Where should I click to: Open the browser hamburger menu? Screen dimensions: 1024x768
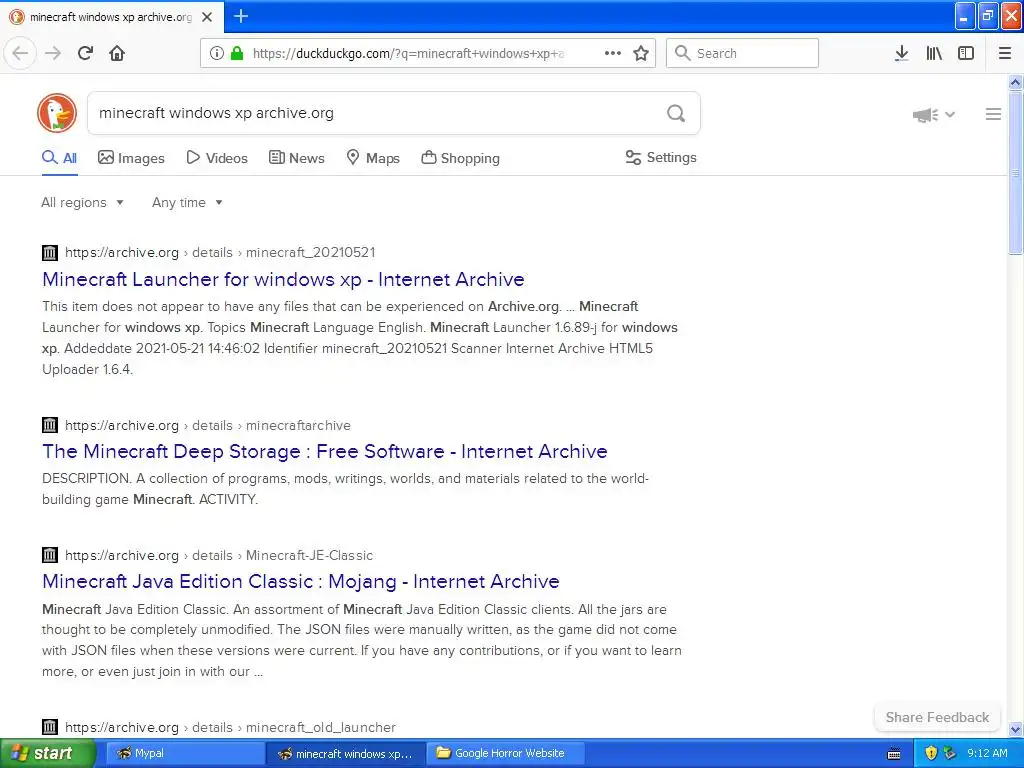tap(1004, 53)
